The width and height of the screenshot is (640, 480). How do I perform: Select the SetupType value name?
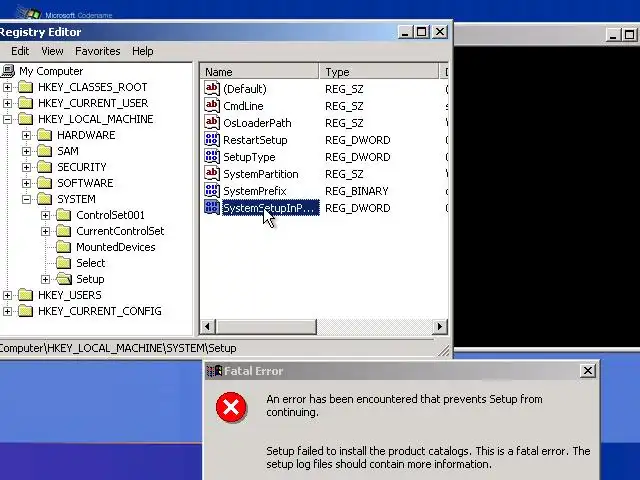249,157
